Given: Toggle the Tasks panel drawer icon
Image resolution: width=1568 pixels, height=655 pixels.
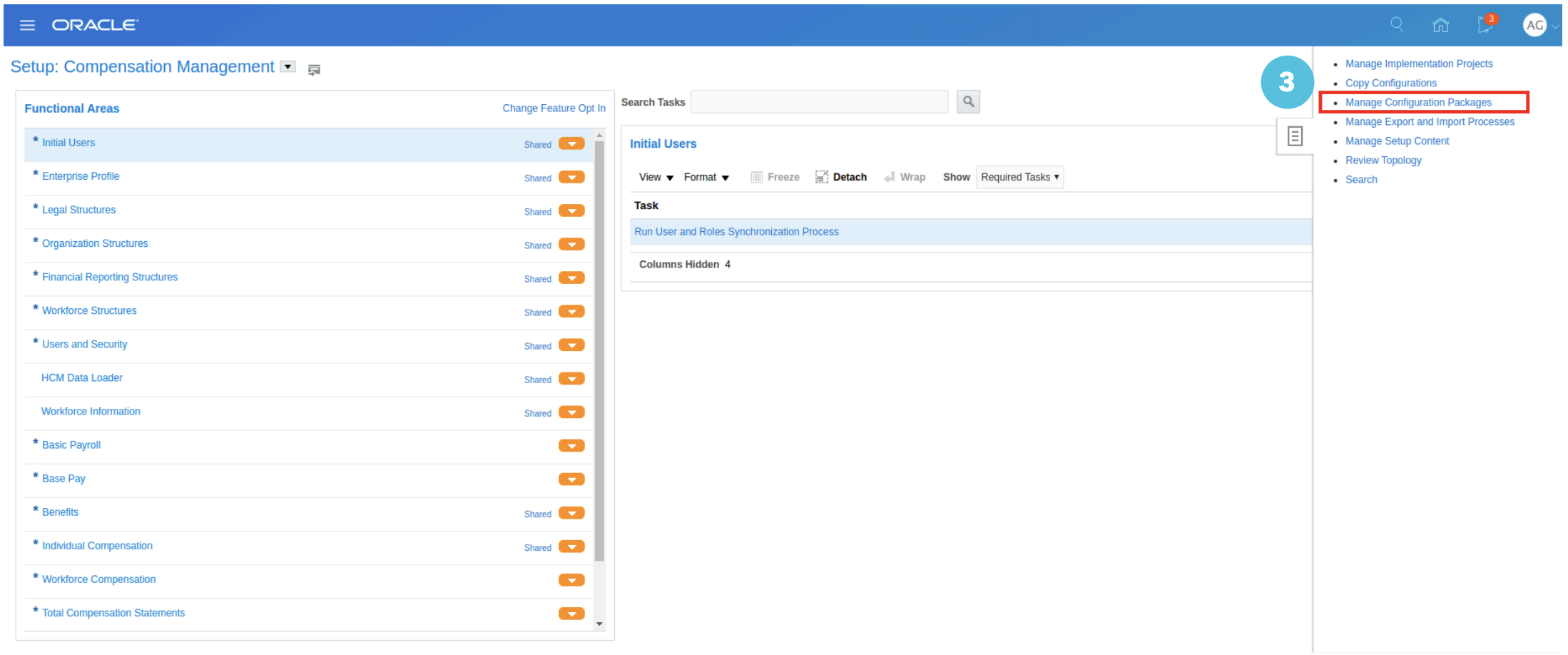Looking at the screenshot, I should (1295, 136).
